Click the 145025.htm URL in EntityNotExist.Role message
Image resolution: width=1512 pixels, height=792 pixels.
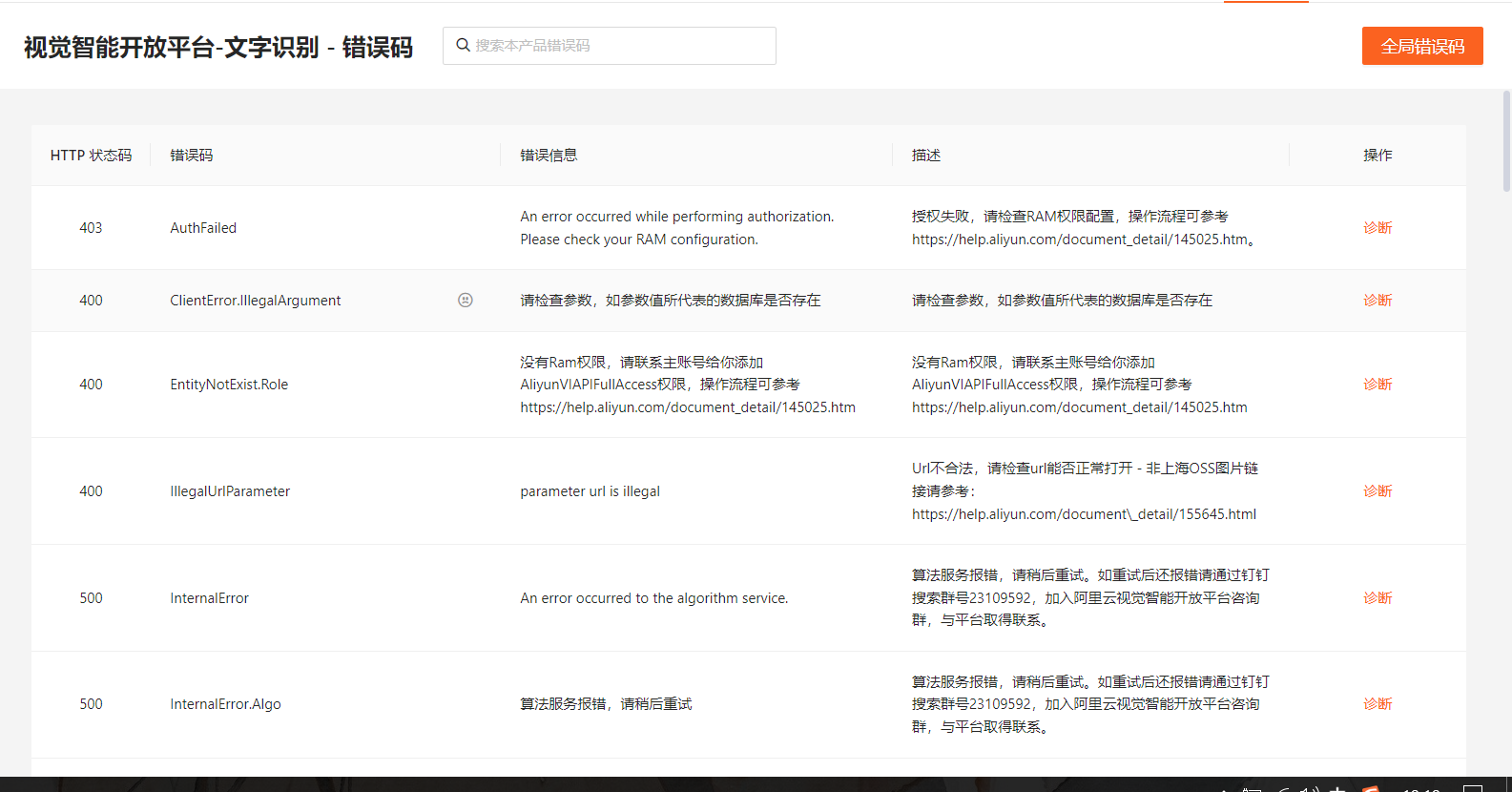(688, 407)
